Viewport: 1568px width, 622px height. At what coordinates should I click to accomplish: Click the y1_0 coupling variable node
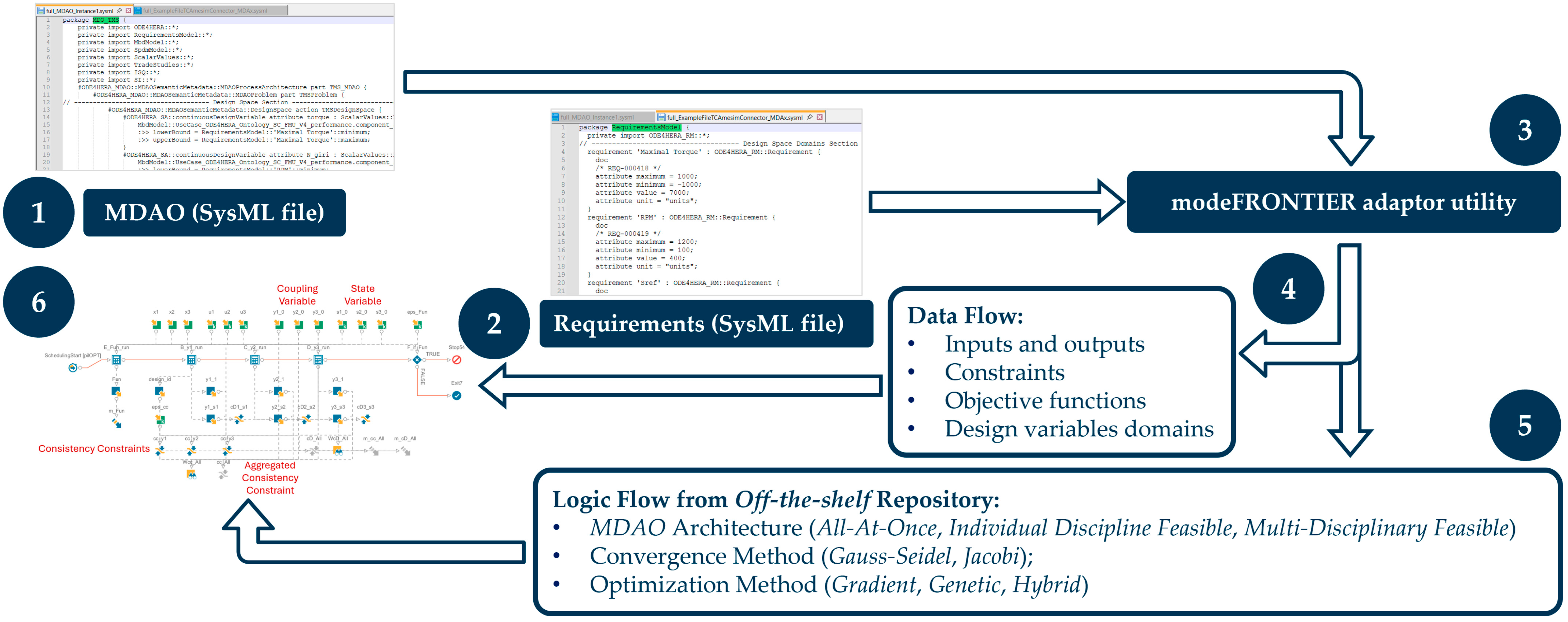point(279,324)
